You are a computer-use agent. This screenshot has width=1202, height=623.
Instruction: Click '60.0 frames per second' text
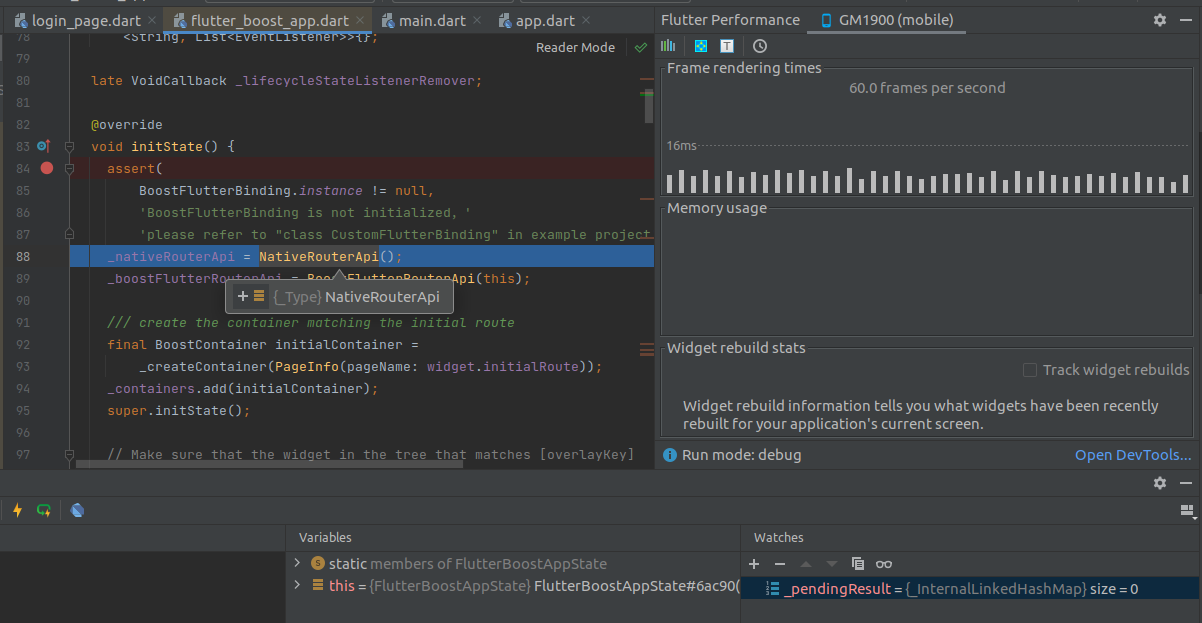click(x=927, y=88)
